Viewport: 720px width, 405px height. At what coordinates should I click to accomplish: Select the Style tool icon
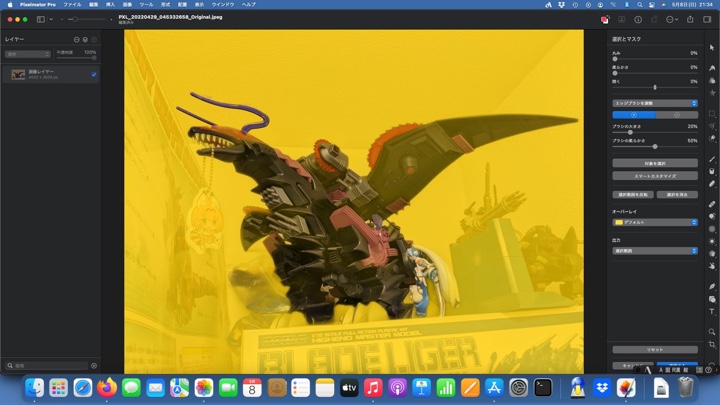(x=712, y=68)
